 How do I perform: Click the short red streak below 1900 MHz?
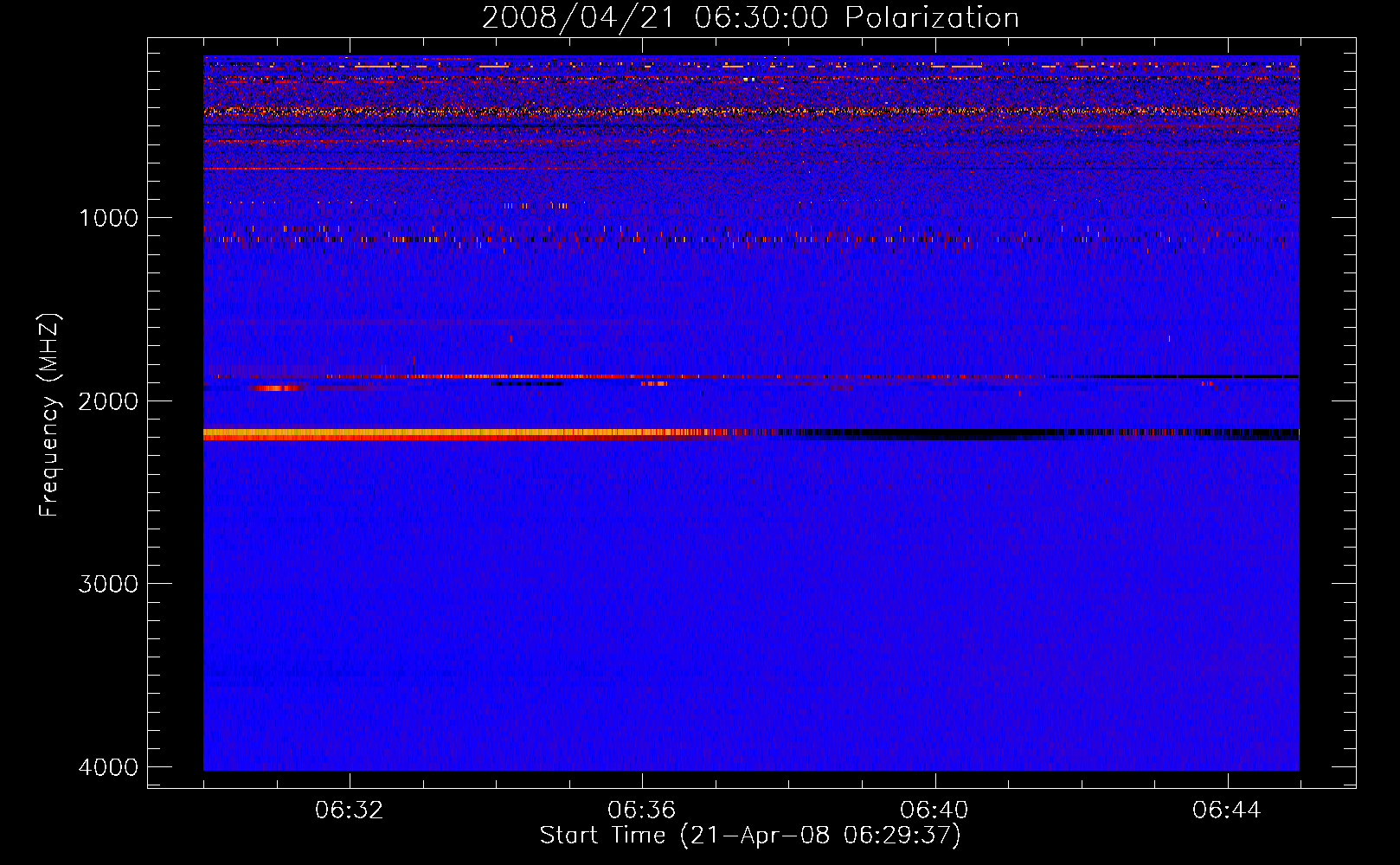point(277,388)
